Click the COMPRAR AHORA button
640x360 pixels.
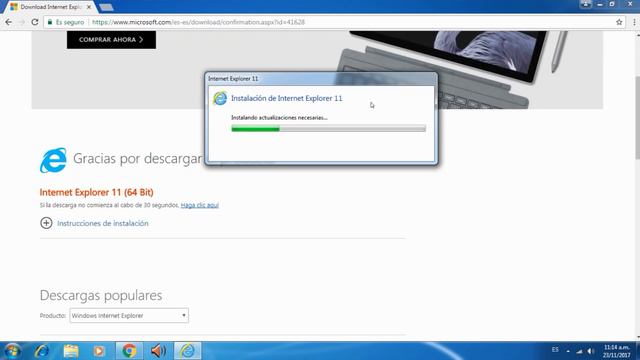click(111, 40)
